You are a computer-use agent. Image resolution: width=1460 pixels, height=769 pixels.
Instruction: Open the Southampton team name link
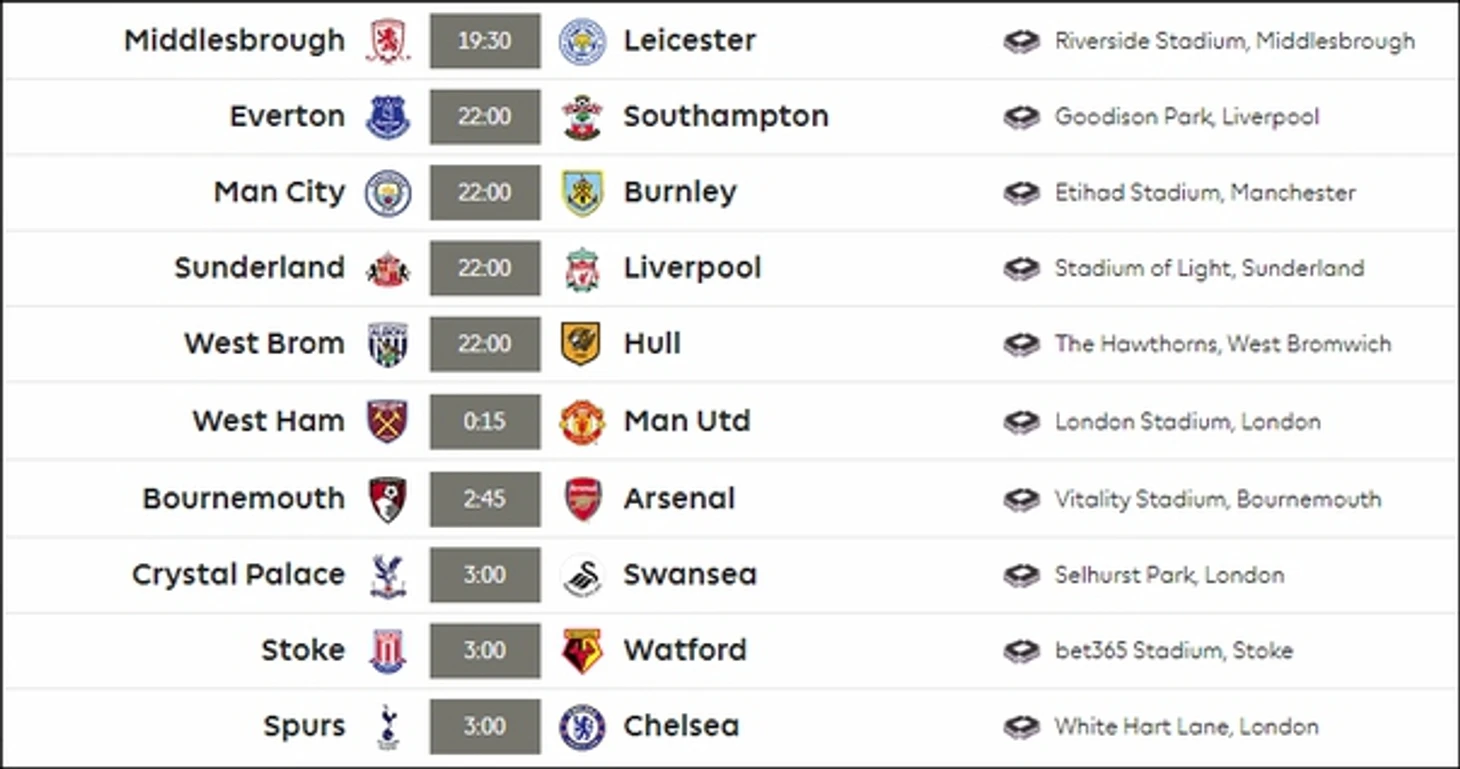point(725,116)
